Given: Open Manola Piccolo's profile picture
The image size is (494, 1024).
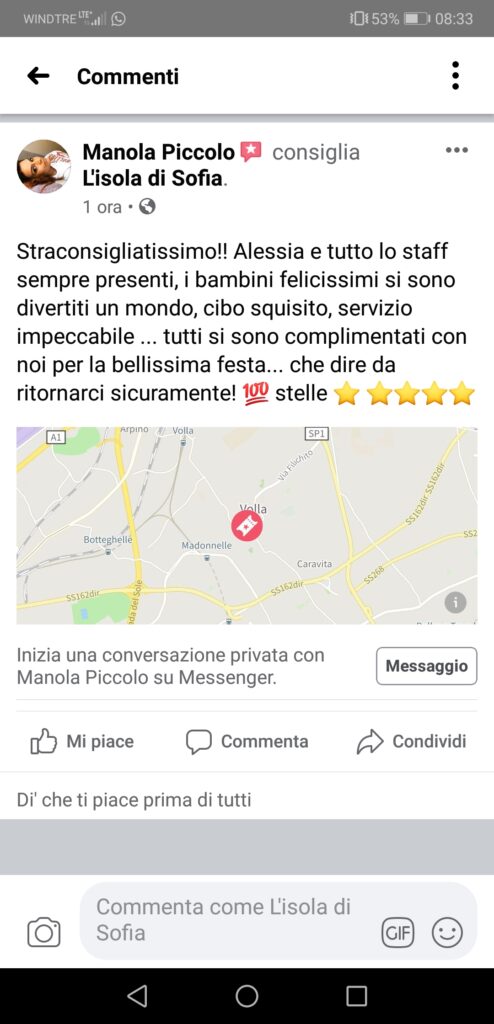Looking at the screenshot, I should pos(44,167).
